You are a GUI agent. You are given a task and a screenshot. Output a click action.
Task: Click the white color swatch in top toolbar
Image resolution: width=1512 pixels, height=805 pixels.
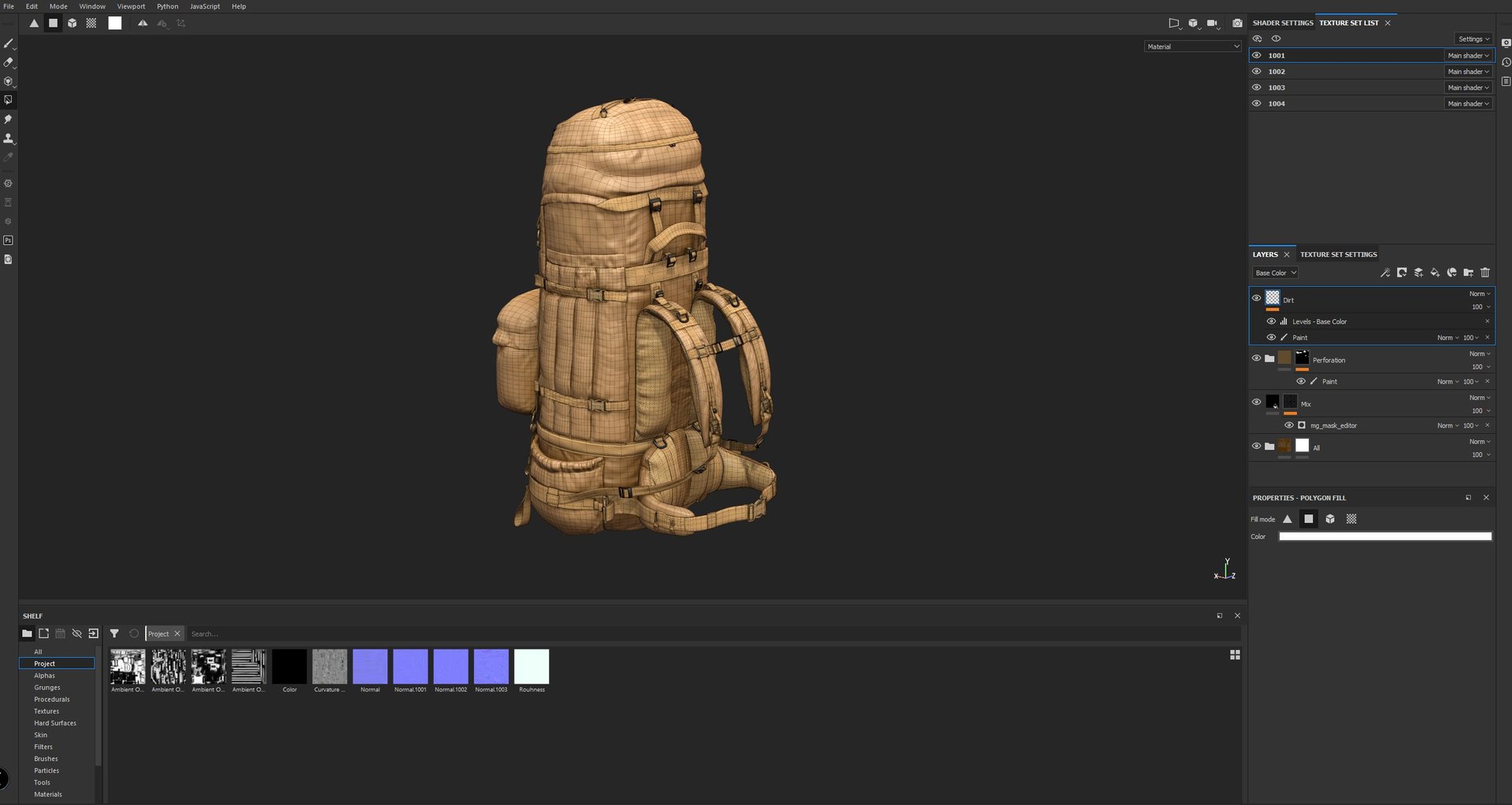coord(115,24)
